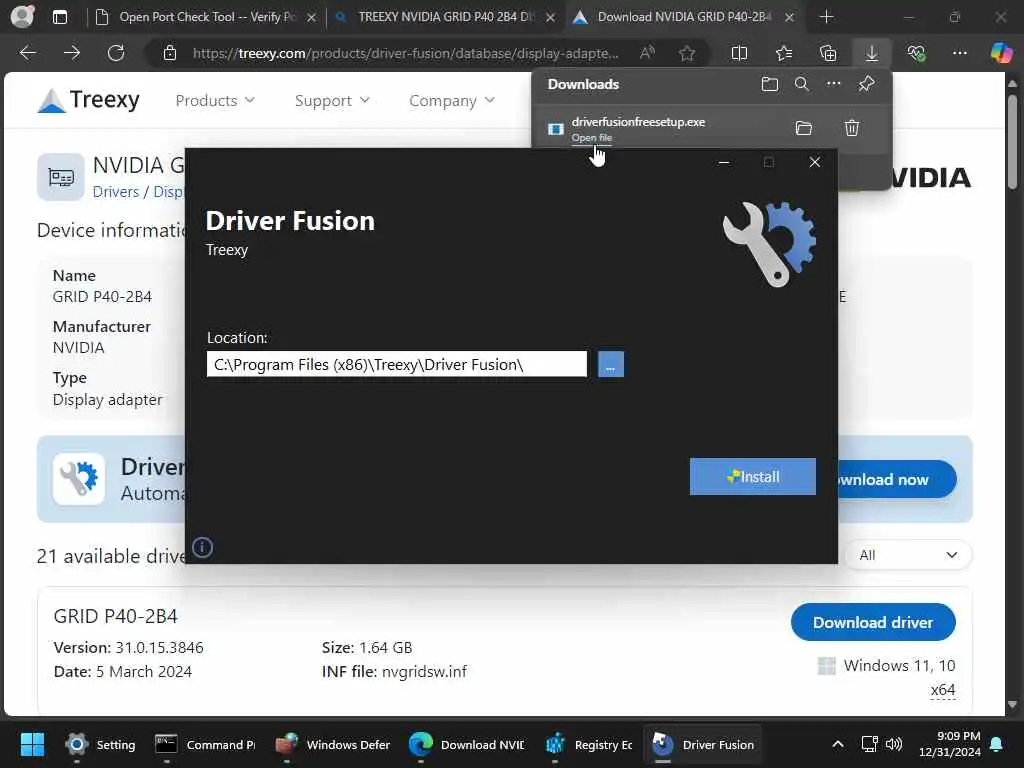Viewport: 1024px width, 768px height.
Task: Click the Download now button
Action: point(896,479)
